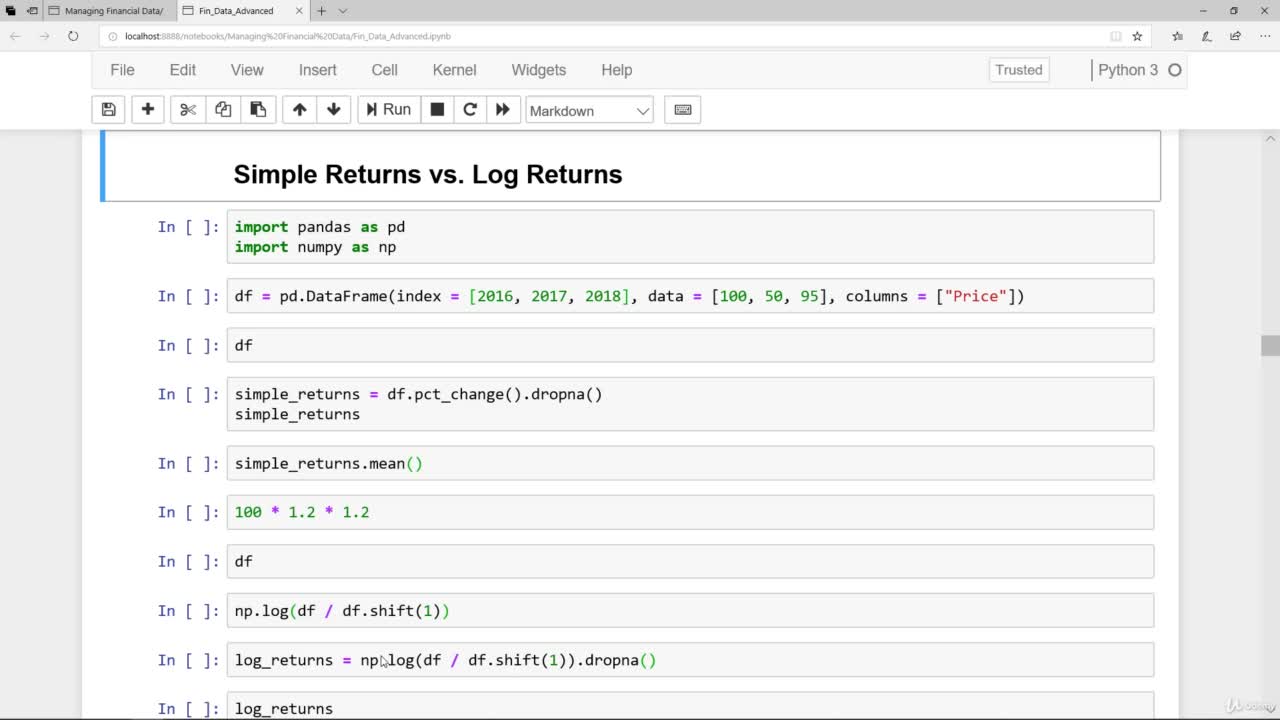Open the Widgets menu
This screenshot has height=720, width=1280.
tap(539, 70)
